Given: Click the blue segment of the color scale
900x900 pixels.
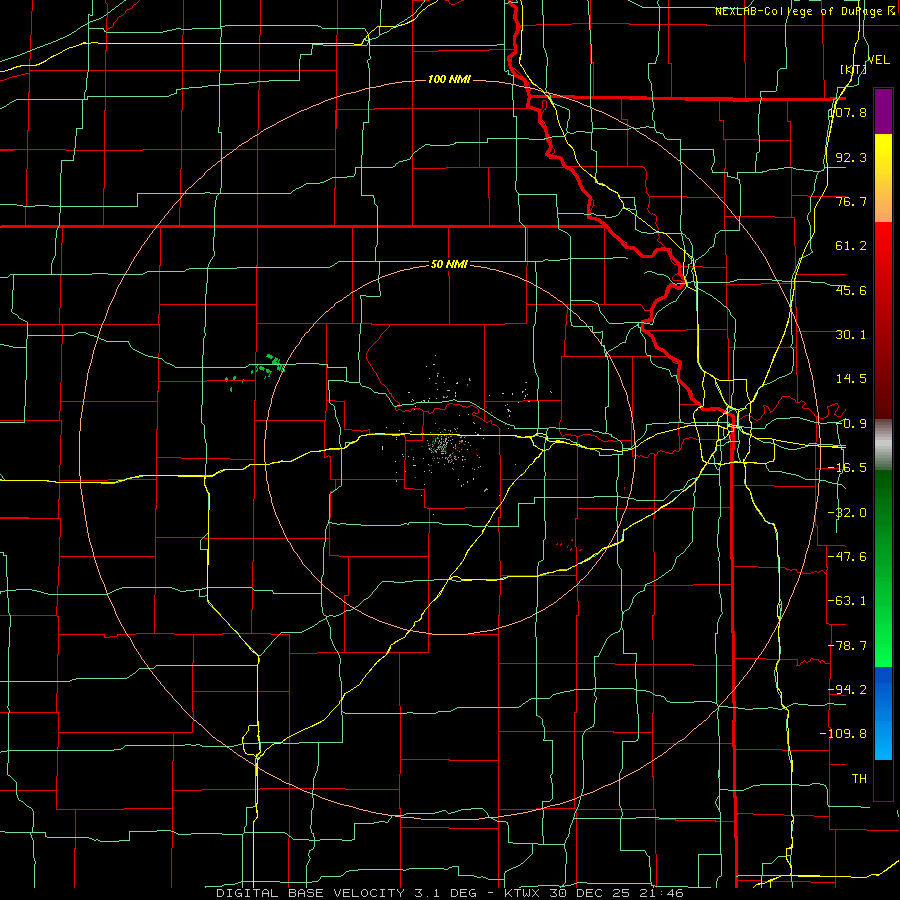Looking at the screenshot, I should point(883,713).
